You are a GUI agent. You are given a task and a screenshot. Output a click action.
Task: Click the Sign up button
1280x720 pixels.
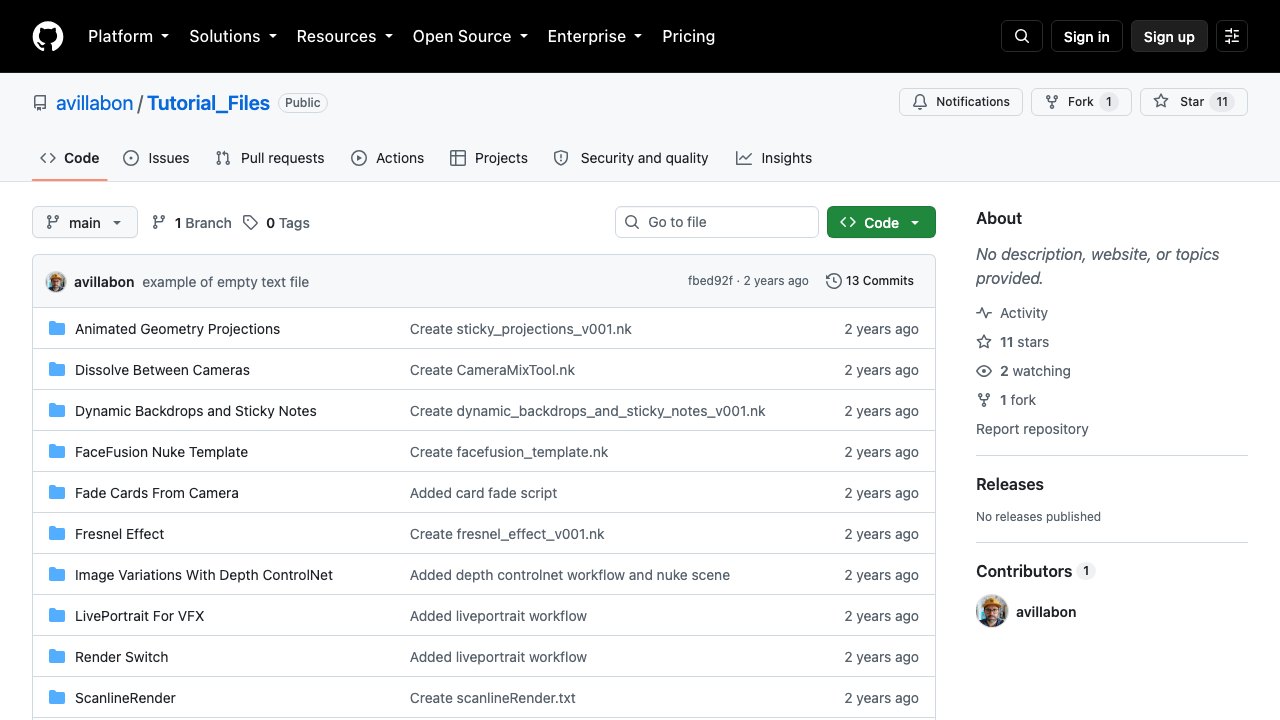1169,36
